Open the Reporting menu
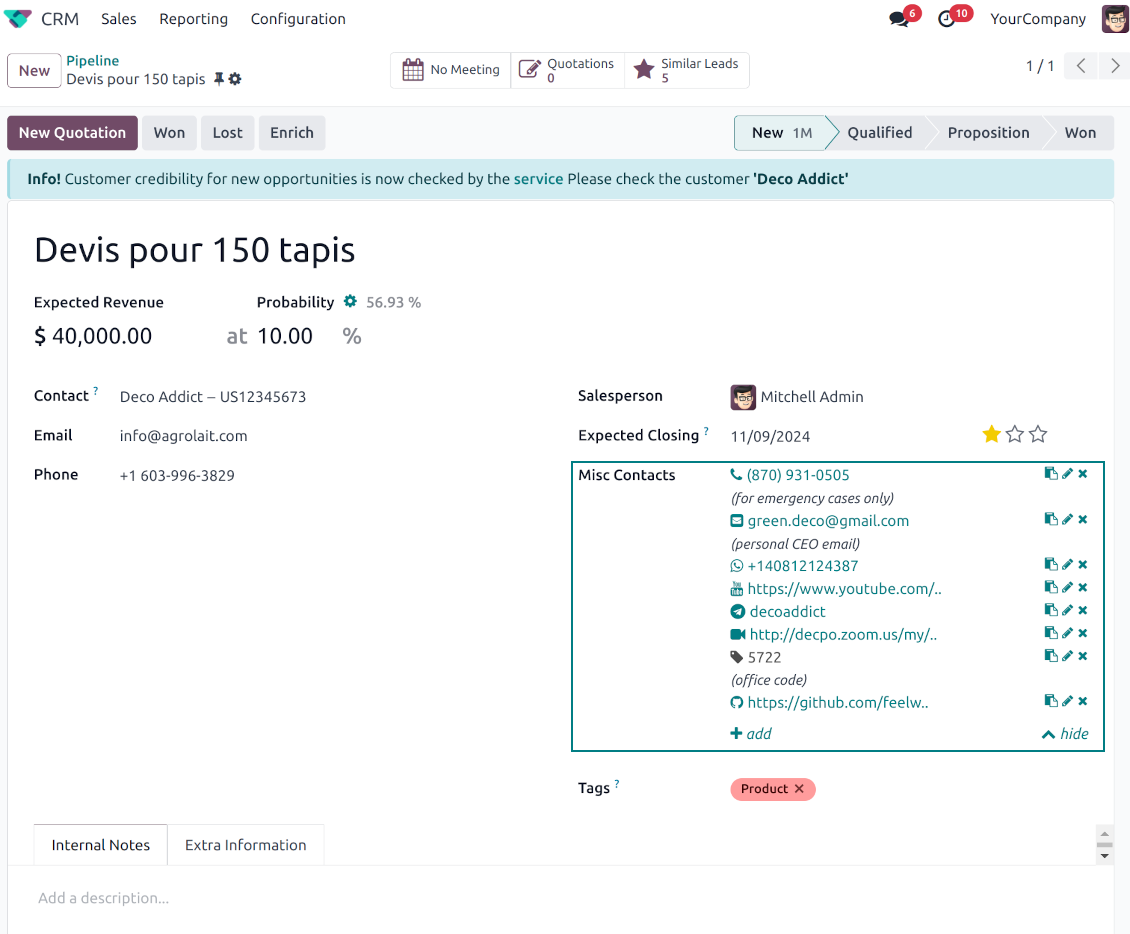This screenshot has width=1130, height=934. [193, 19]
